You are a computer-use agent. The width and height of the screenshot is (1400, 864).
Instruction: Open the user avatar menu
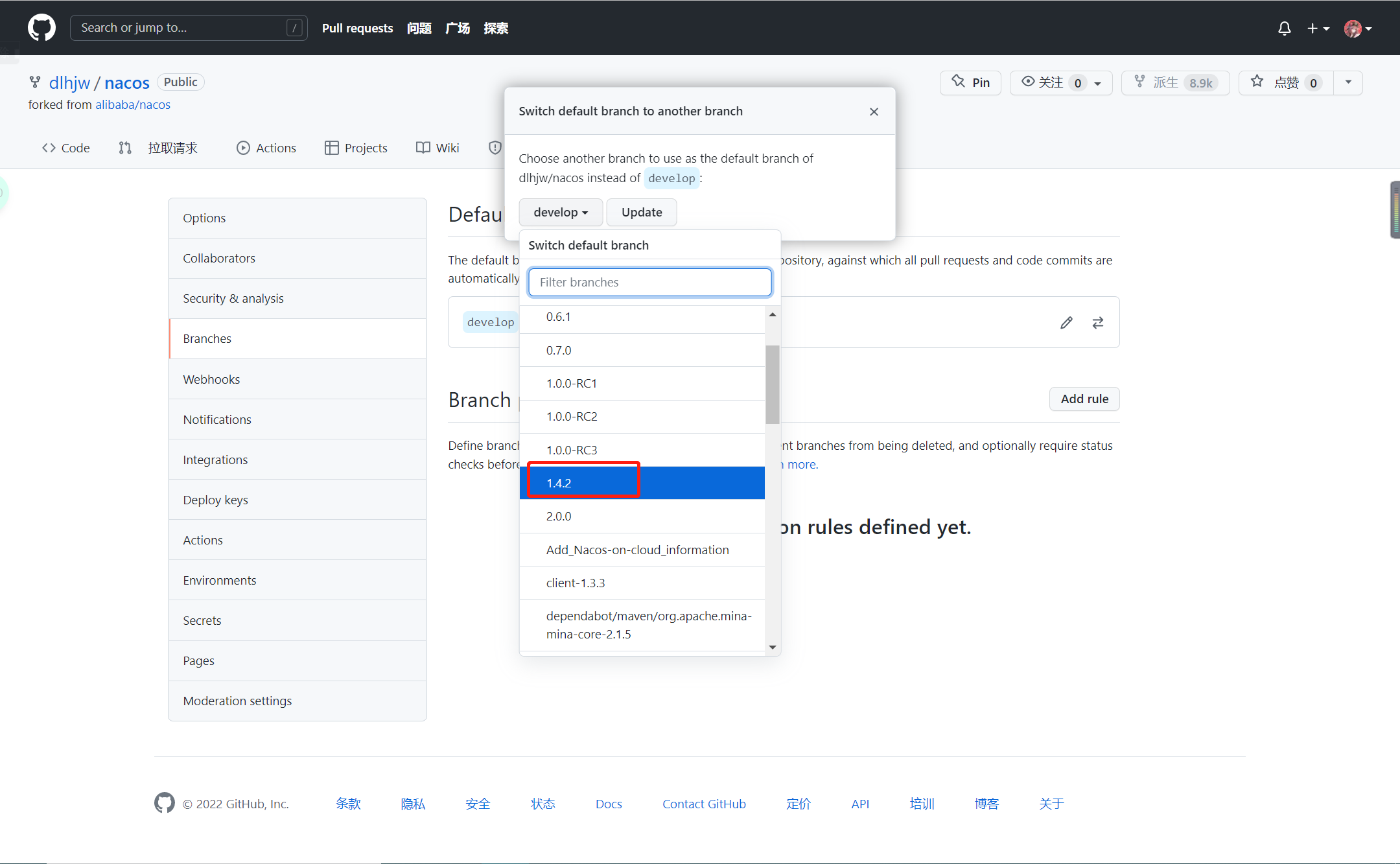[x=1358, y=29]
